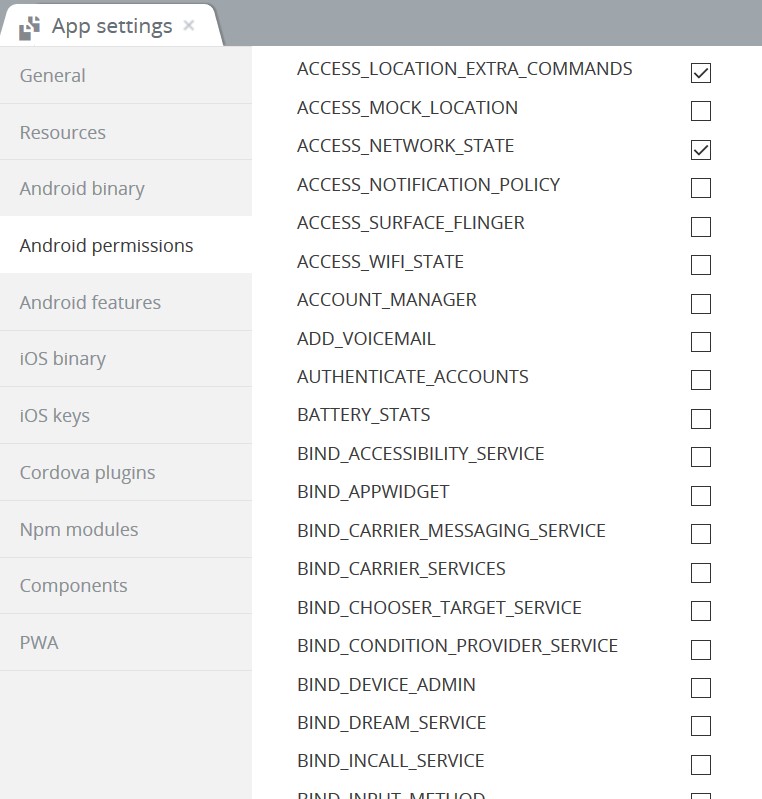Show the Npm modules section
This screenshot has width=762, height=799.
coord(126,529)
